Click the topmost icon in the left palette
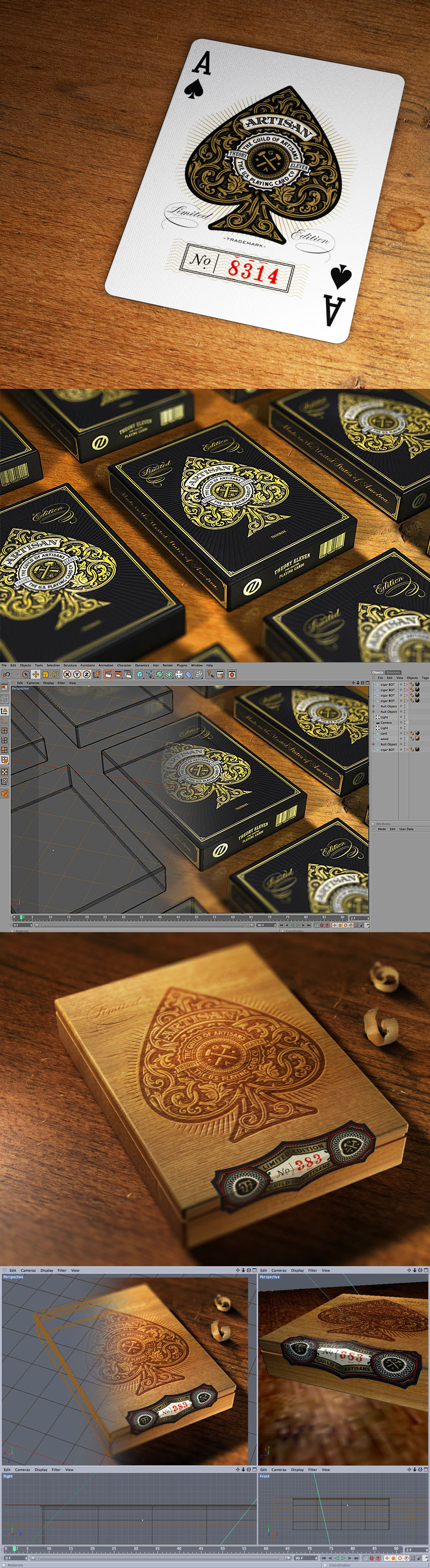 [4, 687]
